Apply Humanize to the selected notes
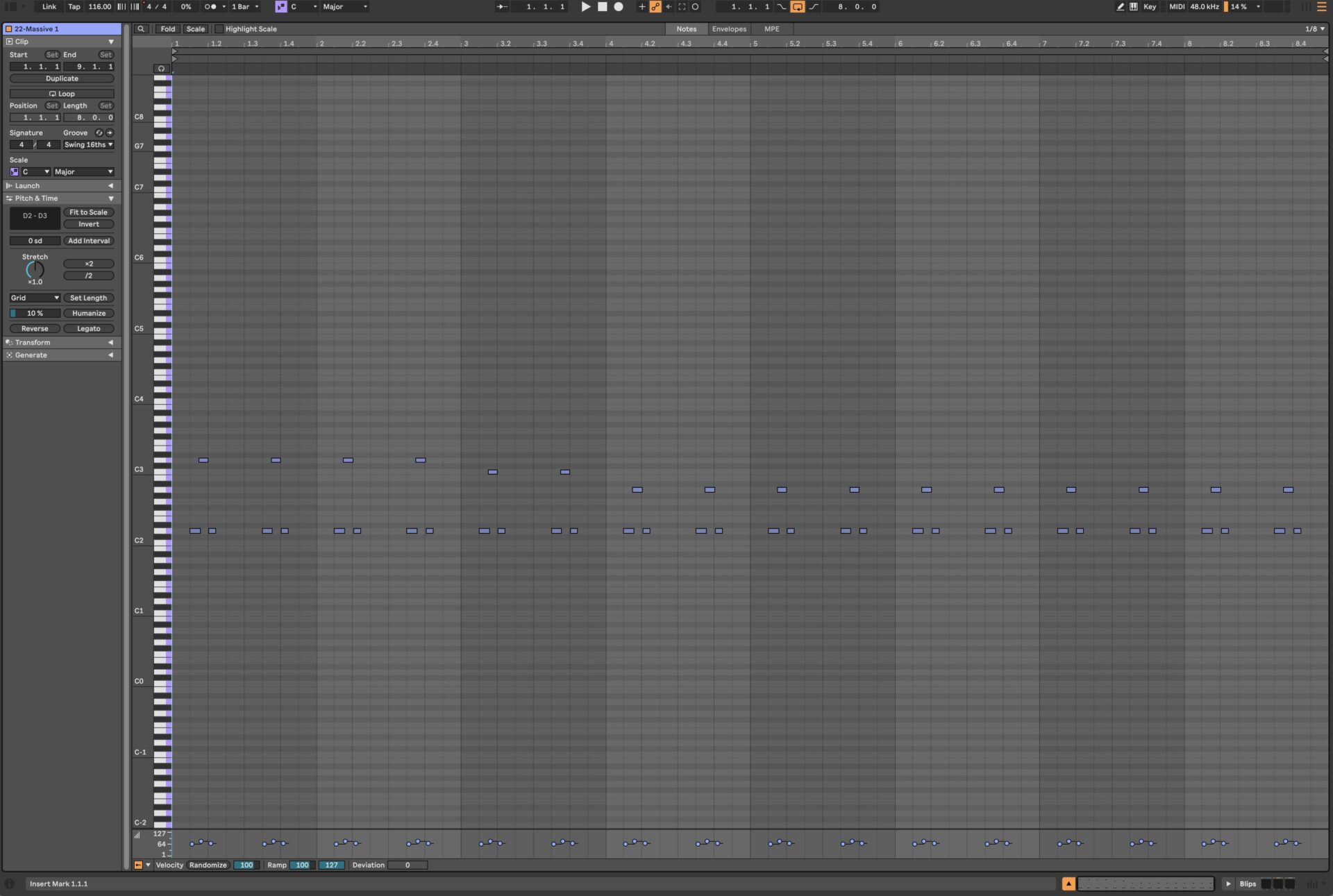Image resolution: width=1333 pixels, height=896 pixels. pyautogui.click(x=89, y=313)
